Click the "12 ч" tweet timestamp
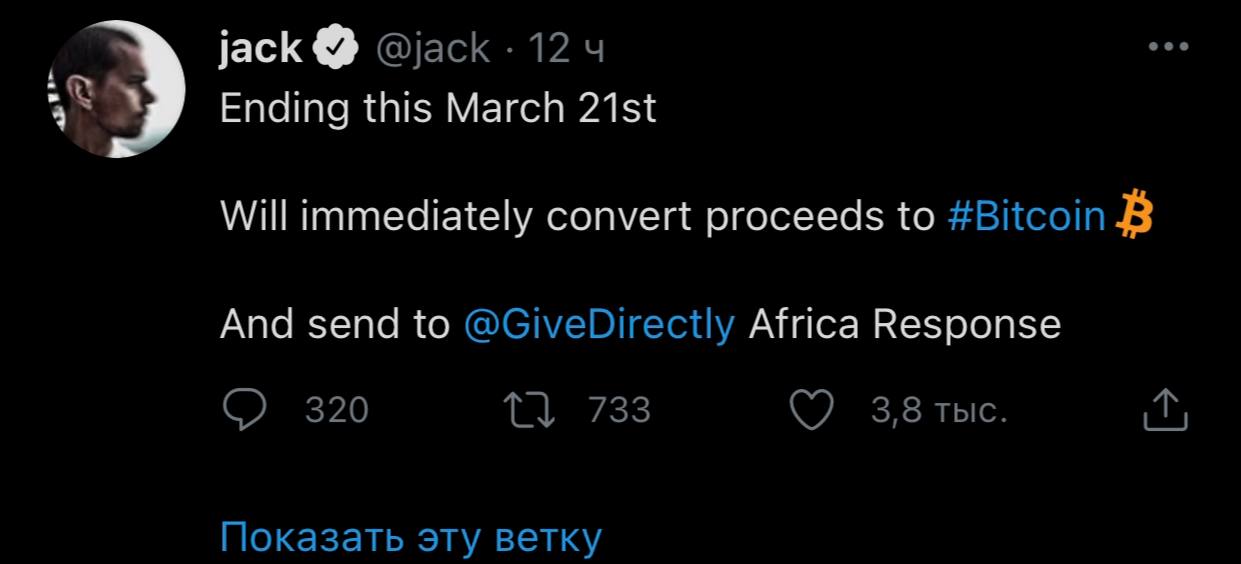This screenshot has width=1241, height=564. pos(566,47)
